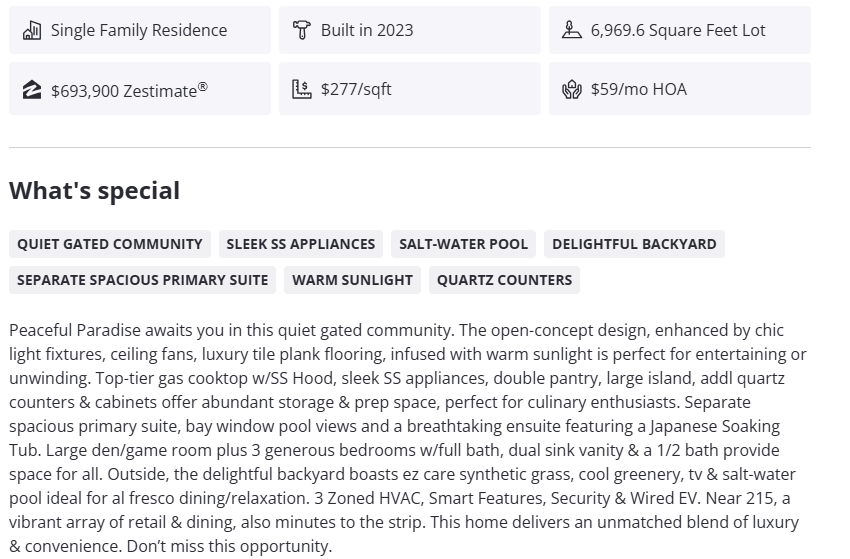Click the 6,969.6 Square Feet Lot text
Viewport: 850px width, 559px height.
click(x=678, y=30)
